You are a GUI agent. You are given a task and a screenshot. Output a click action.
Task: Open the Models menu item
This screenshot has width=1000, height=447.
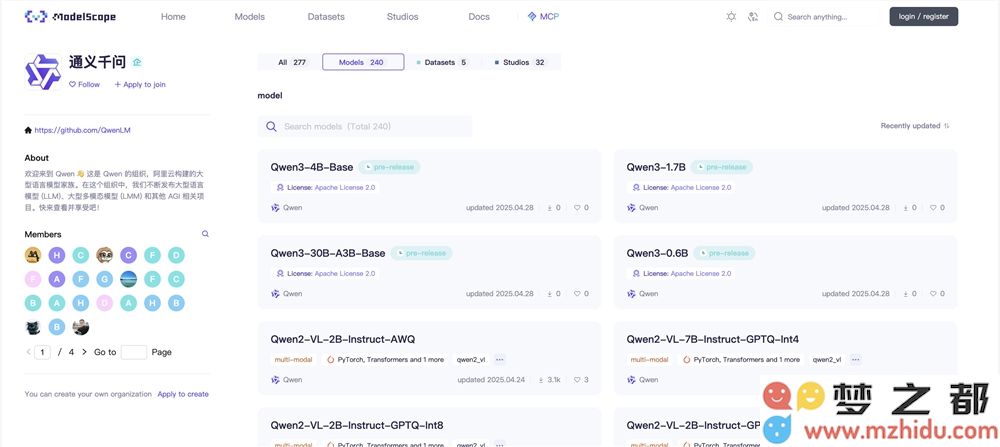[249, 17]
